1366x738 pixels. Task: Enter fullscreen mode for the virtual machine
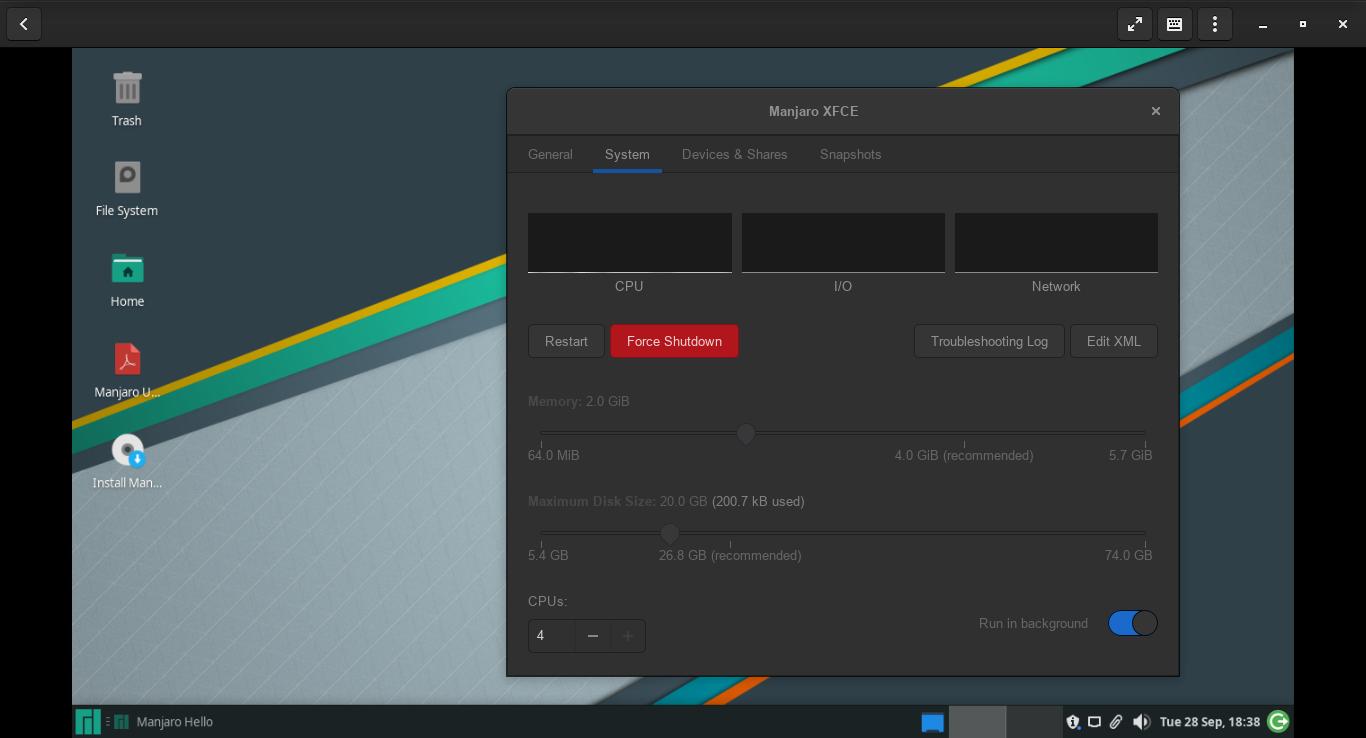[1135, 24]
